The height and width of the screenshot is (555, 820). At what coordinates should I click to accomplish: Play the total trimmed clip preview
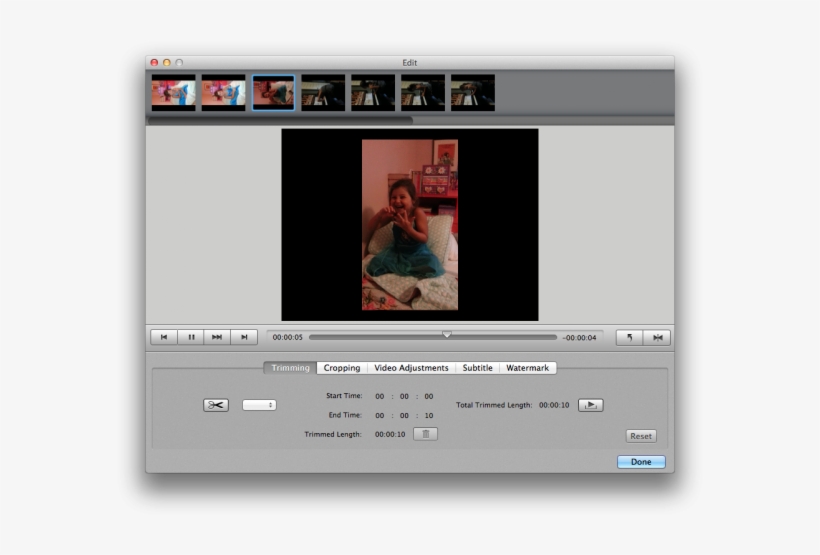(590, 405)
